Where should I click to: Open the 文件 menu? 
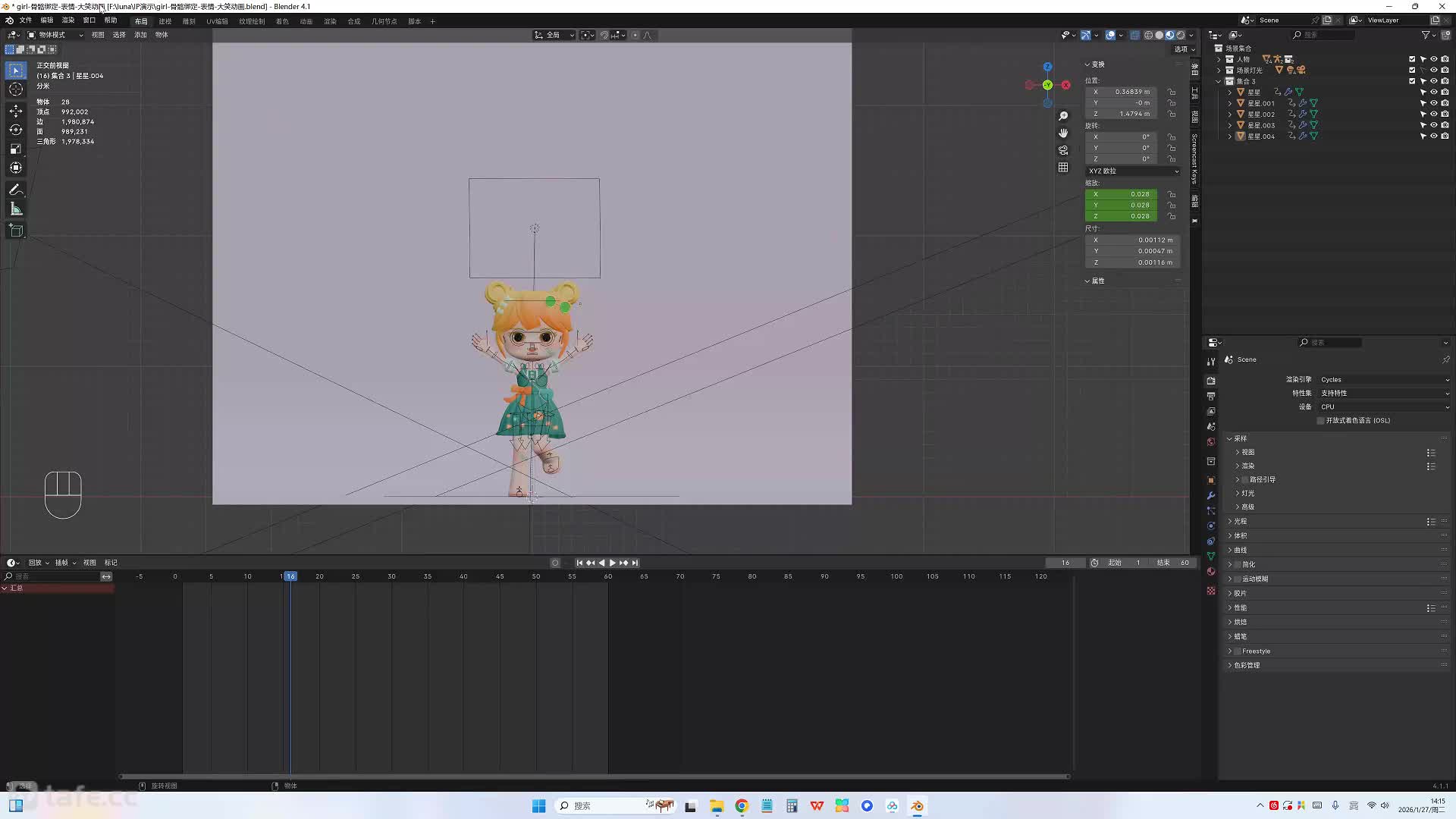click(x=25, y=20)
